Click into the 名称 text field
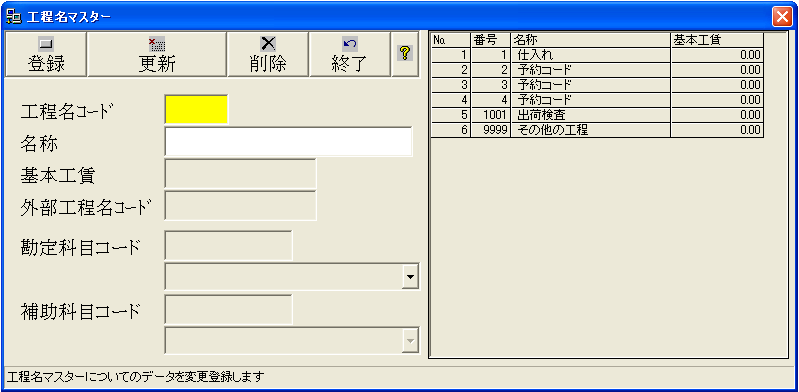 click(x=288, y=141)
